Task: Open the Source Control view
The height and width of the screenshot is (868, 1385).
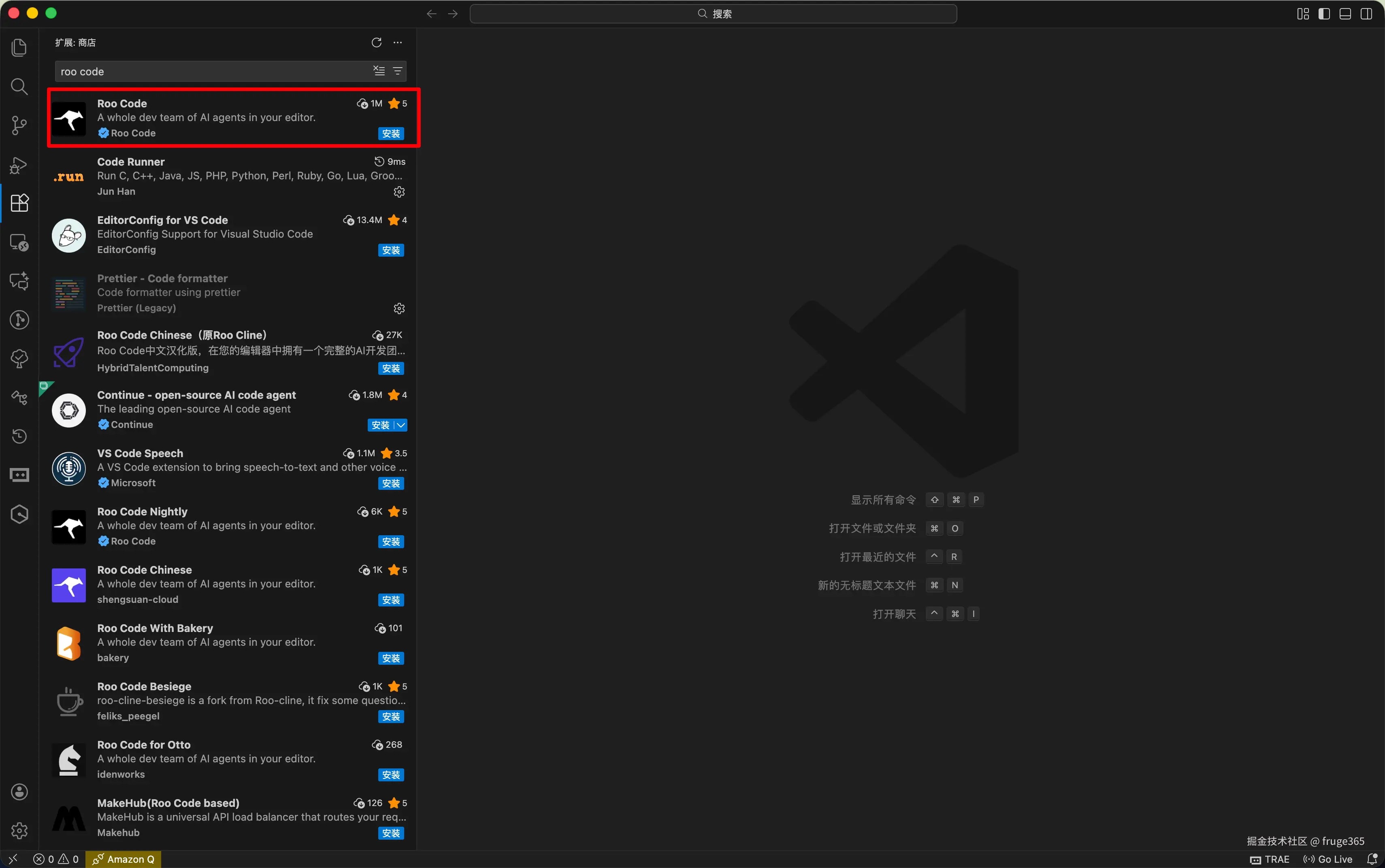Action: (19, 125)
